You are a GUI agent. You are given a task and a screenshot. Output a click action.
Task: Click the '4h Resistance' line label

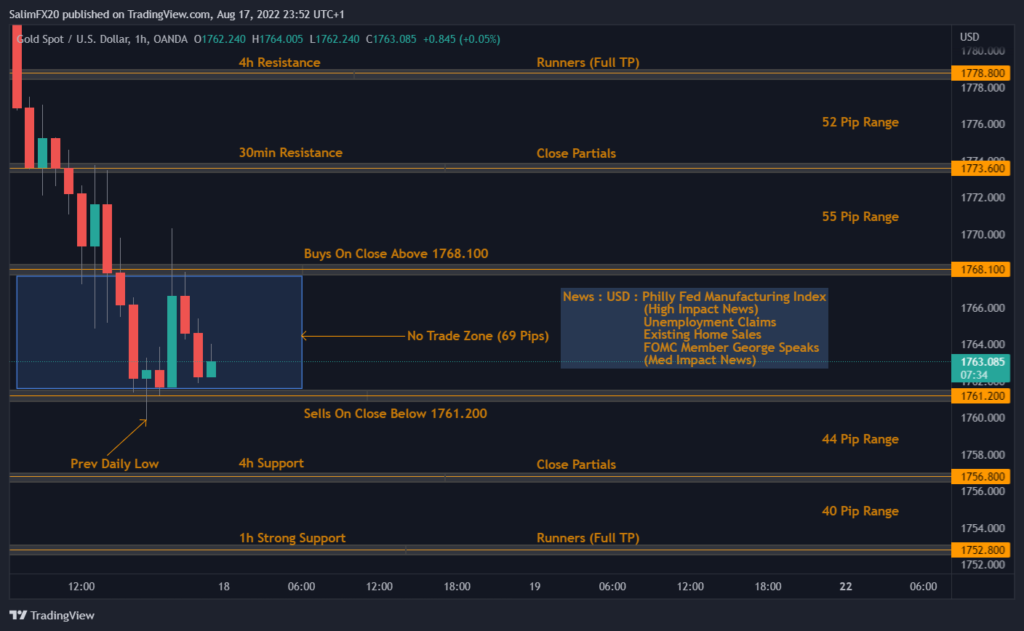pos(279,63)
